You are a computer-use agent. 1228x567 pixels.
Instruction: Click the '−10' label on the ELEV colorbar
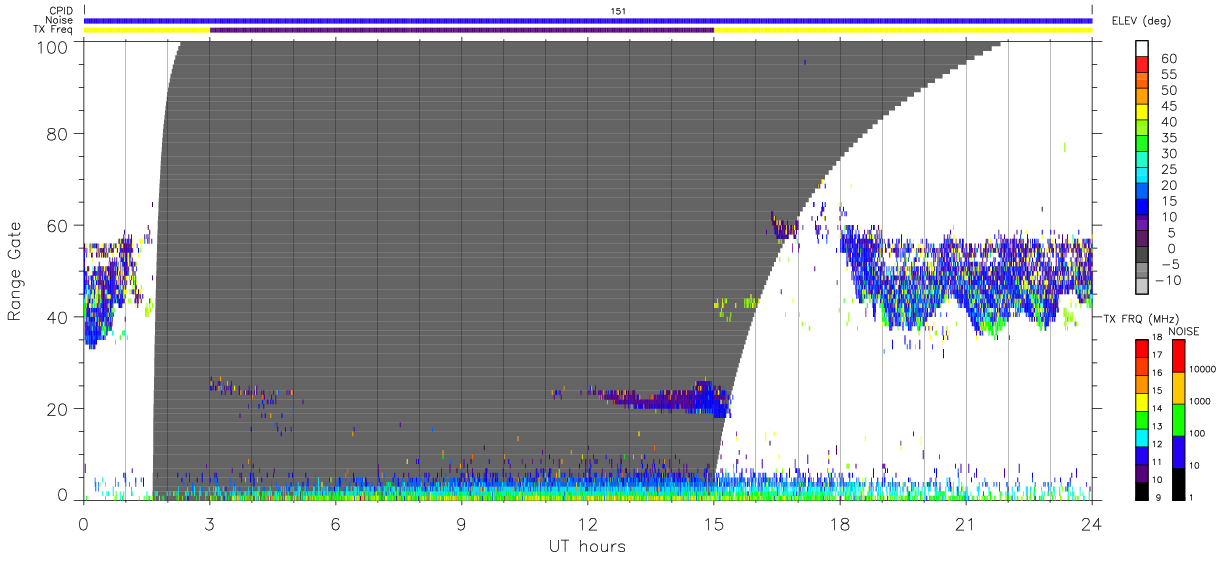pyautogui.click(x=1166, y=280)
